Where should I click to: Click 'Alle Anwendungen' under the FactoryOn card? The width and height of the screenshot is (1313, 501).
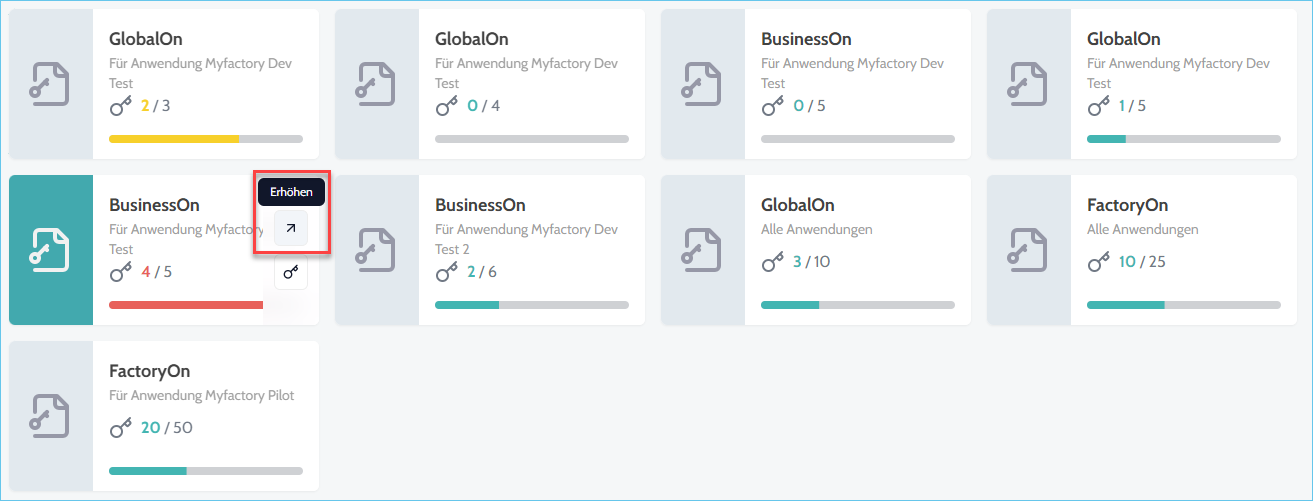click(1143, 229)
